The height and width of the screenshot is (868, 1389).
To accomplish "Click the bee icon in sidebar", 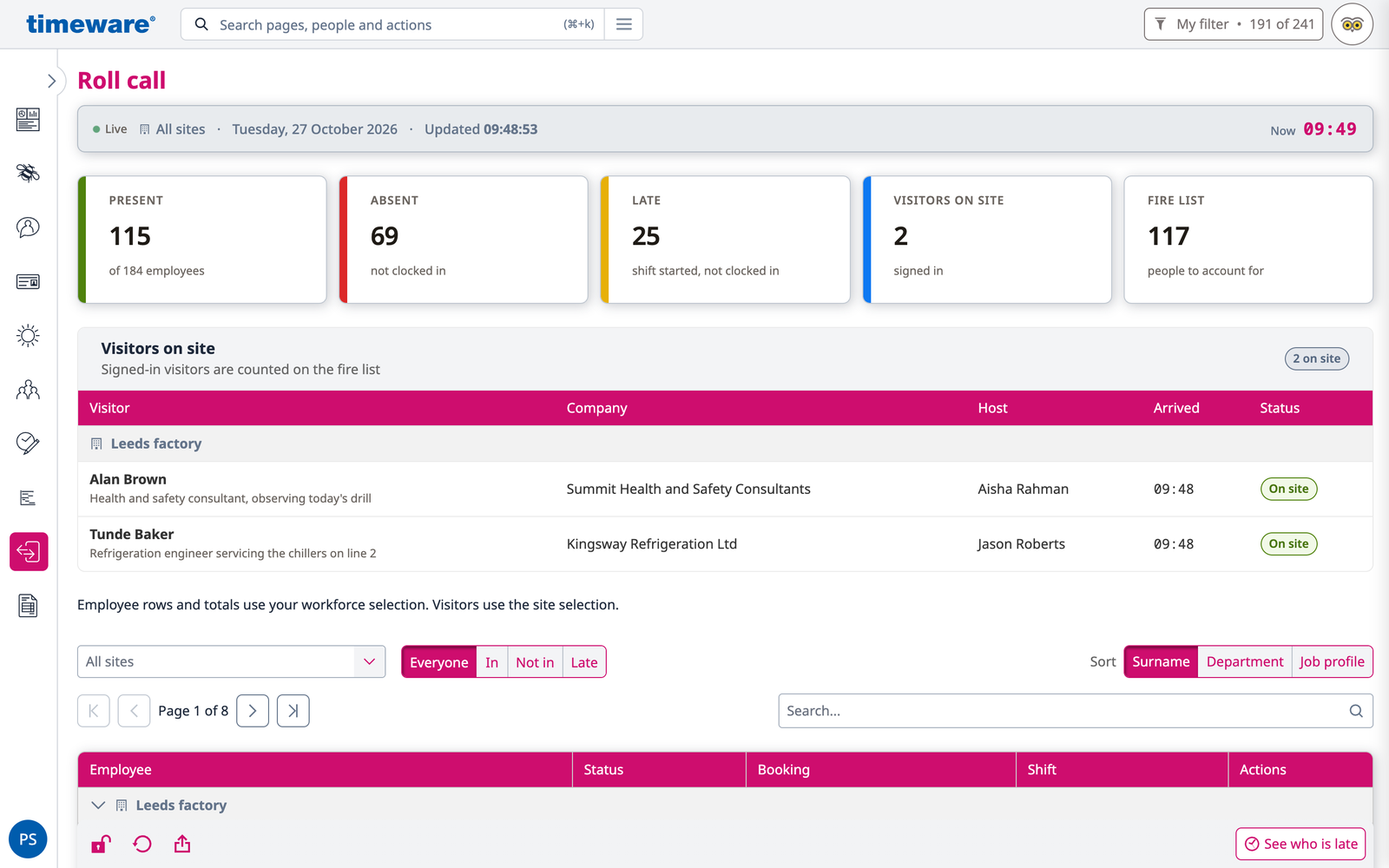I will coord(28,173).
